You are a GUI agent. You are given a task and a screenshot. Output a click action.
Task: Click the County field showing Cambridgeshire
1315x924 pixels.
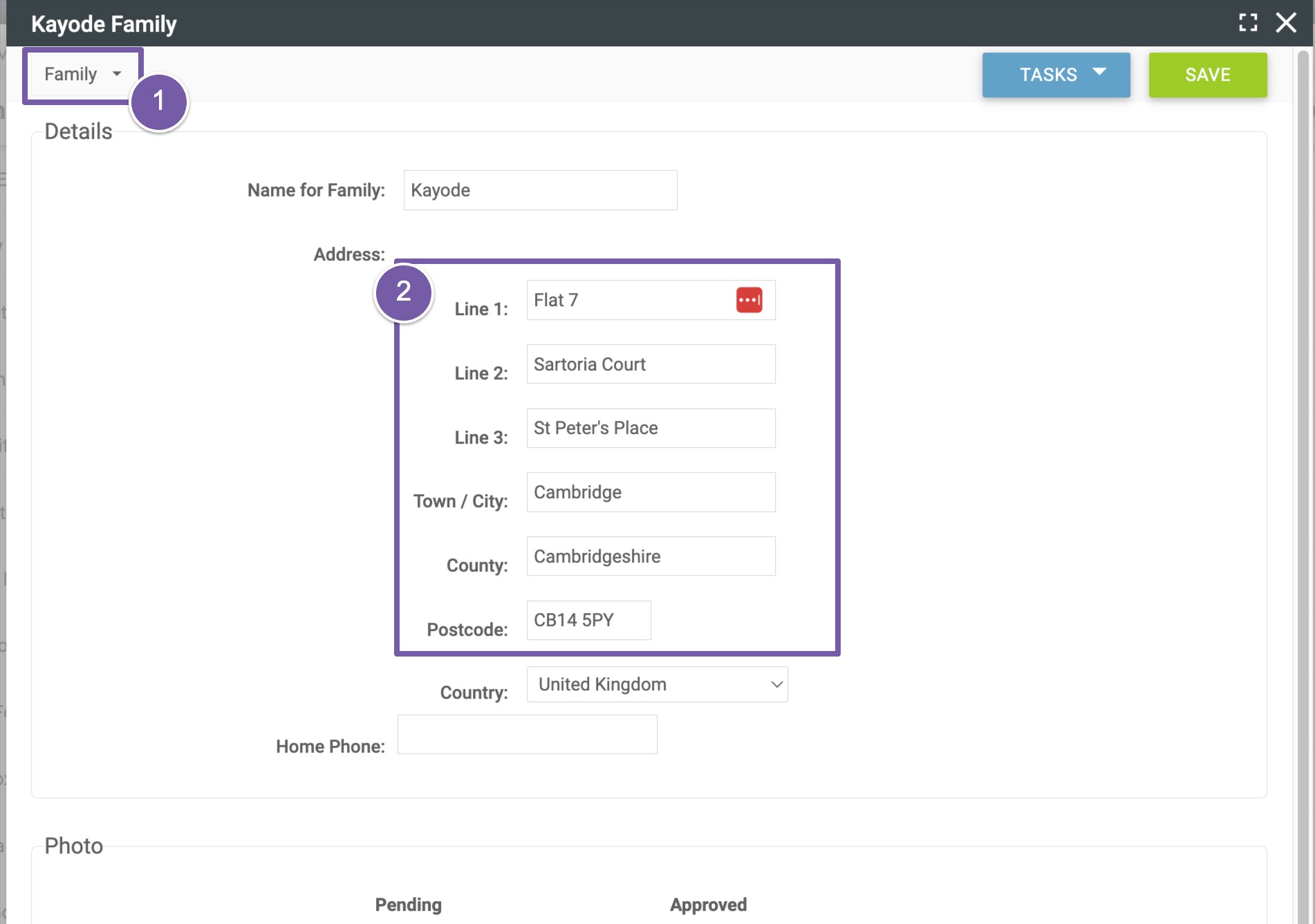(650, 556)
